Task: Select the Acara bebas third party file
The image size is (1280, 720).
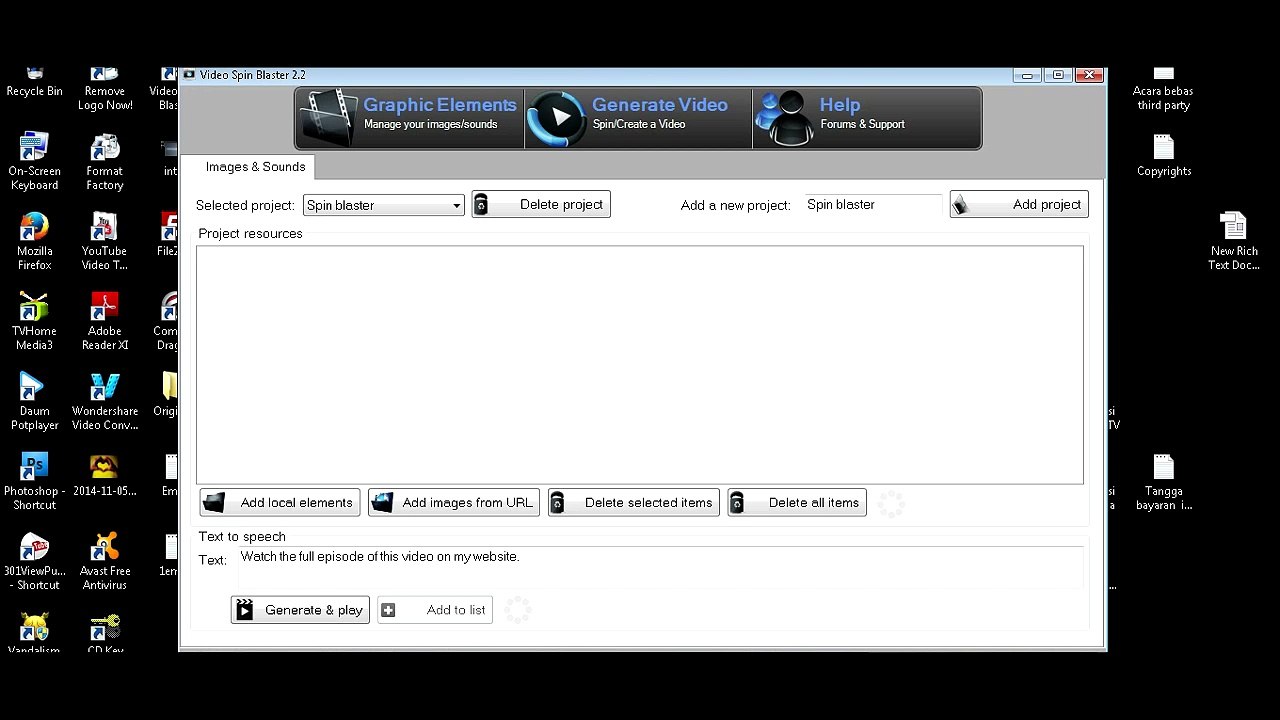Action: [1163, 90]
